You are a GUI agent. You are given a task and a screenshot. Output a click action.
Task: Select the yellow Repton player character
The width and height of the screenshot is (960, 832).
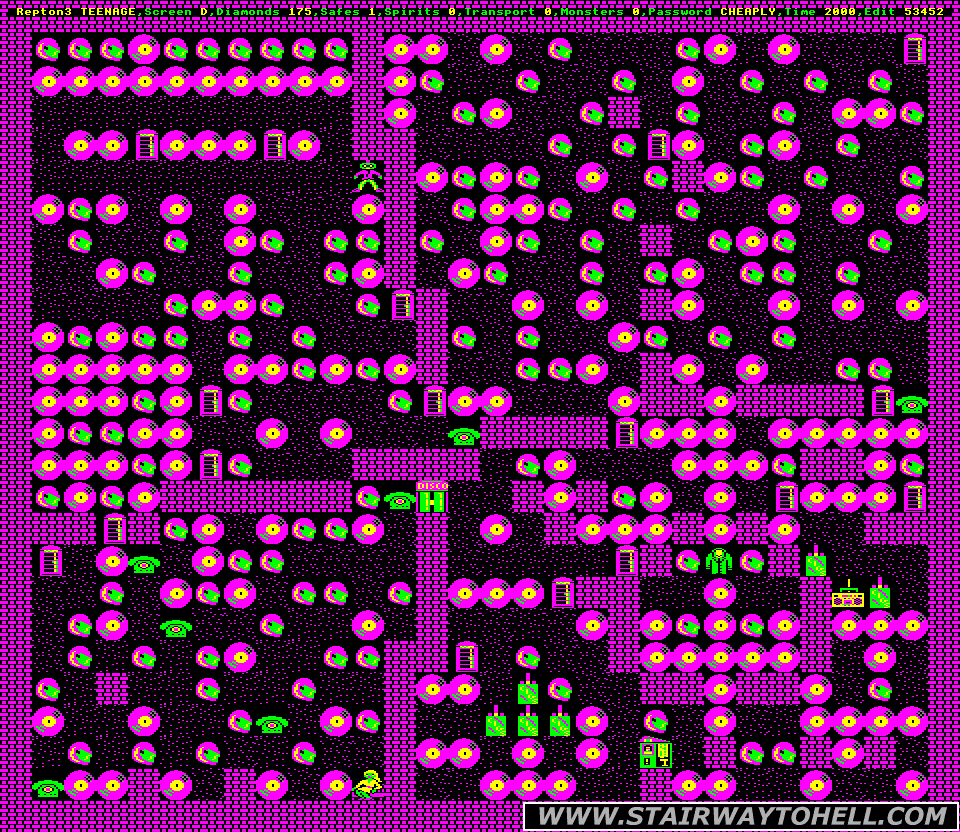click(x=368, y=783)
